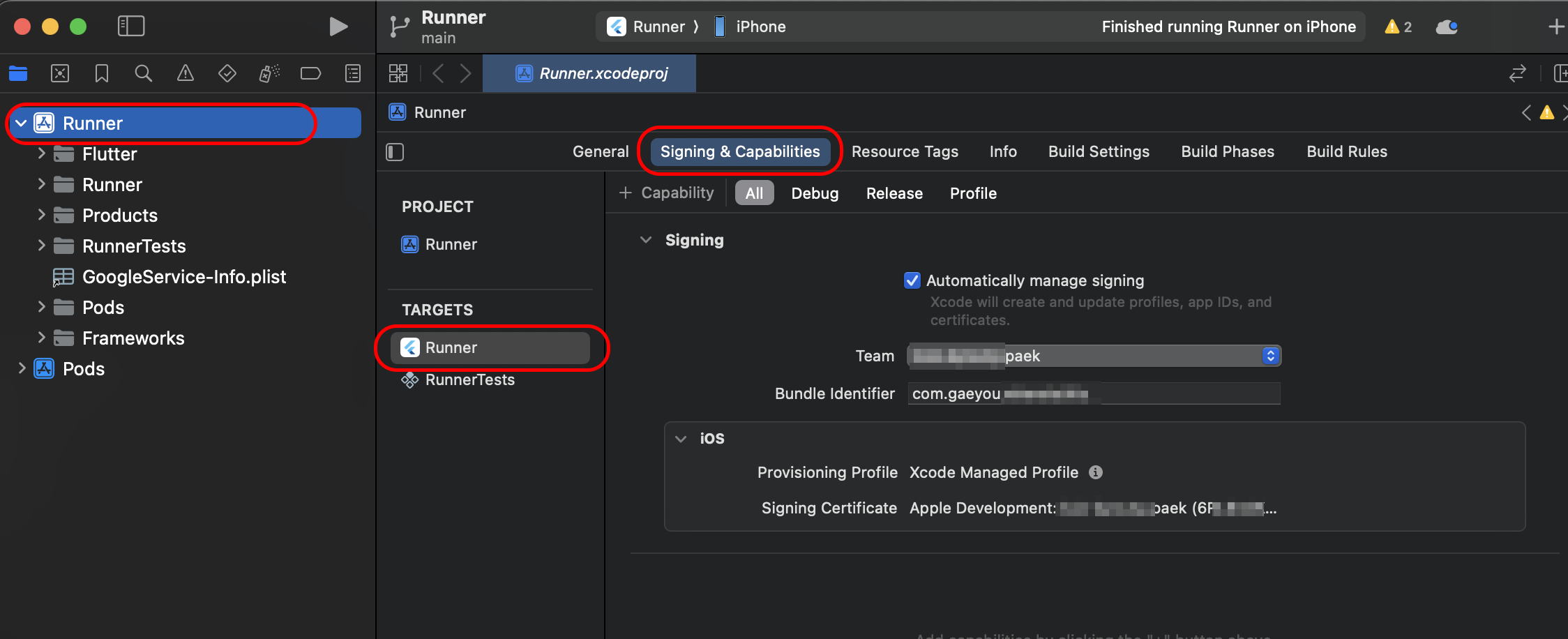The width and height of the screenshot is (1568, 639).
Task: Open the Build Rules tab
Action: (1347, 151)
